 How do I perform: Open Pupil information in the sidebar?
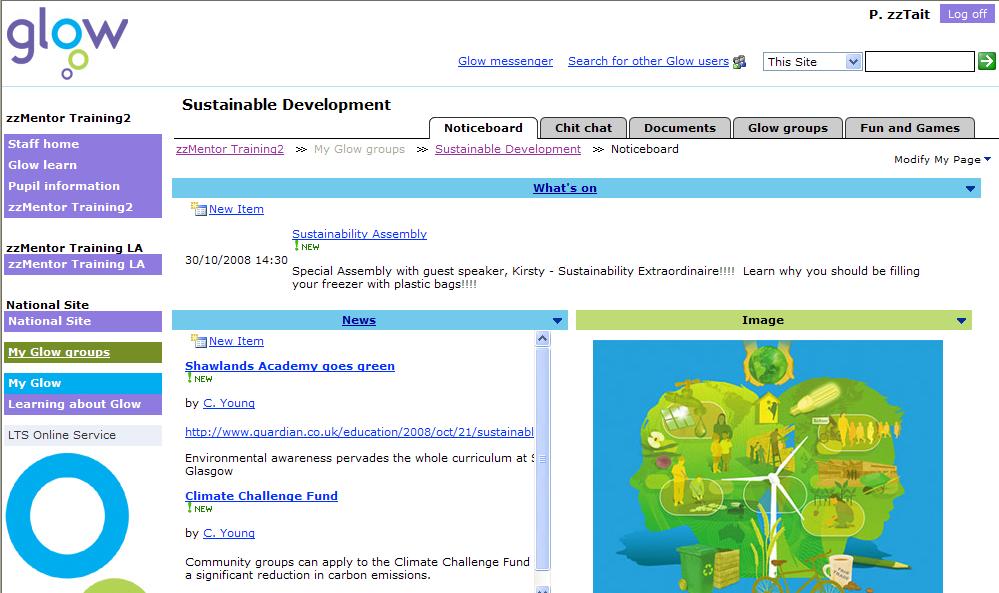[x=83, y=186]
